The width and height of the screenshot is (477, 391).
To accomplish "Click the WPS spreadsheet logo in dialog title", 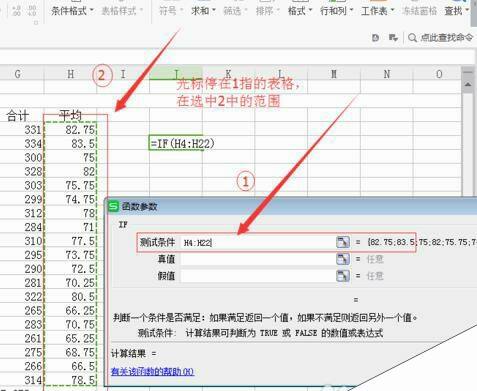I will tap(114, 206).
